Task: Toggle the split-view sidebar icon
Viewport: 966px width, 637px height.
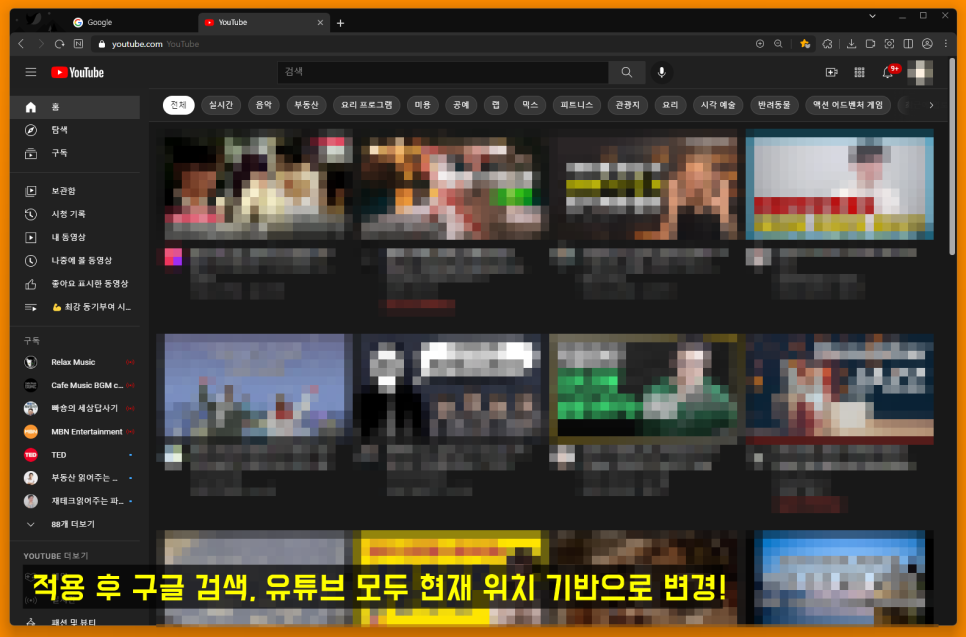Action: [908, 44]
